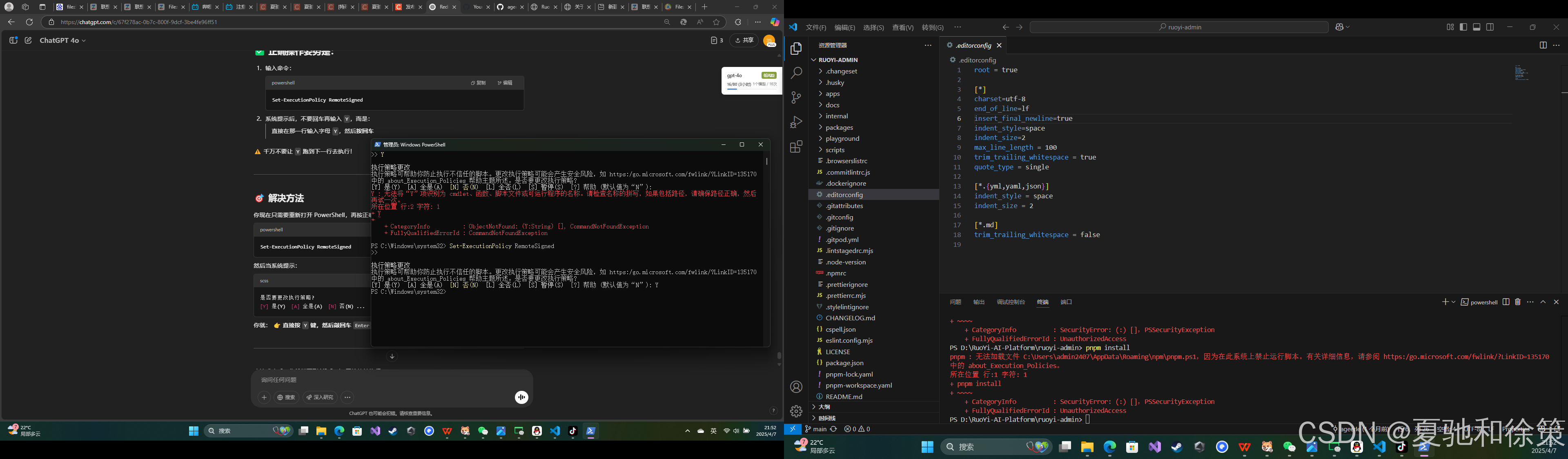Viewport: 1568px width, 459px height.
Task: Open the new terminal launch profile dropdown
Action: click(1454, 302)
